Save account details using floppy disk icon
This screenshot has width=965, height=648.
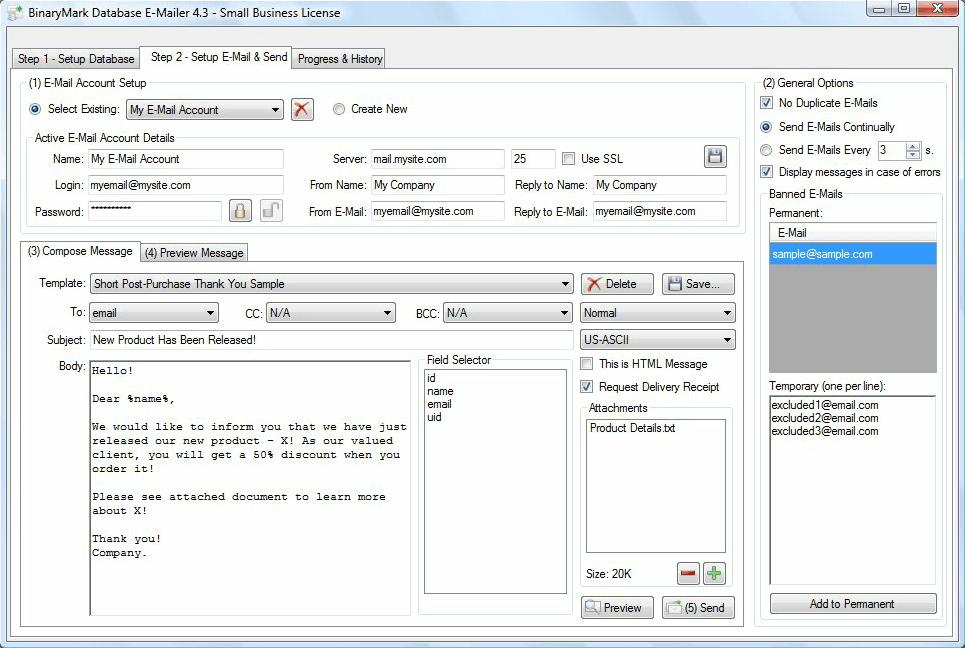click(x=715, y=156)
